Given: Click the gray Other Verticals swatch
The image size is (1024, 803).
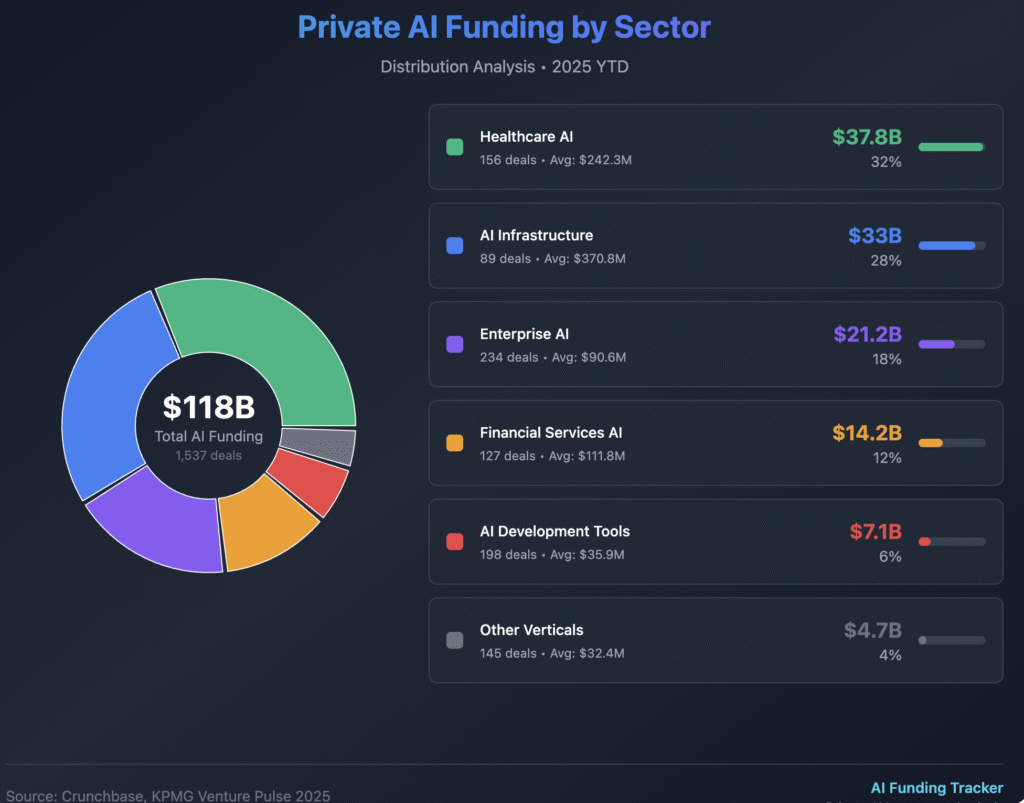Looking at the screenshot, I should coord(455,640).
